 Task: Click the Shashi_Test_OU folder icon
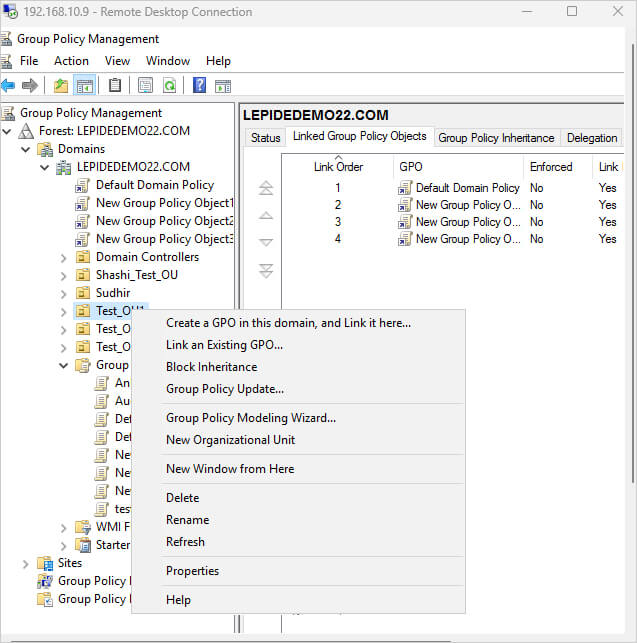pos(83,275)
